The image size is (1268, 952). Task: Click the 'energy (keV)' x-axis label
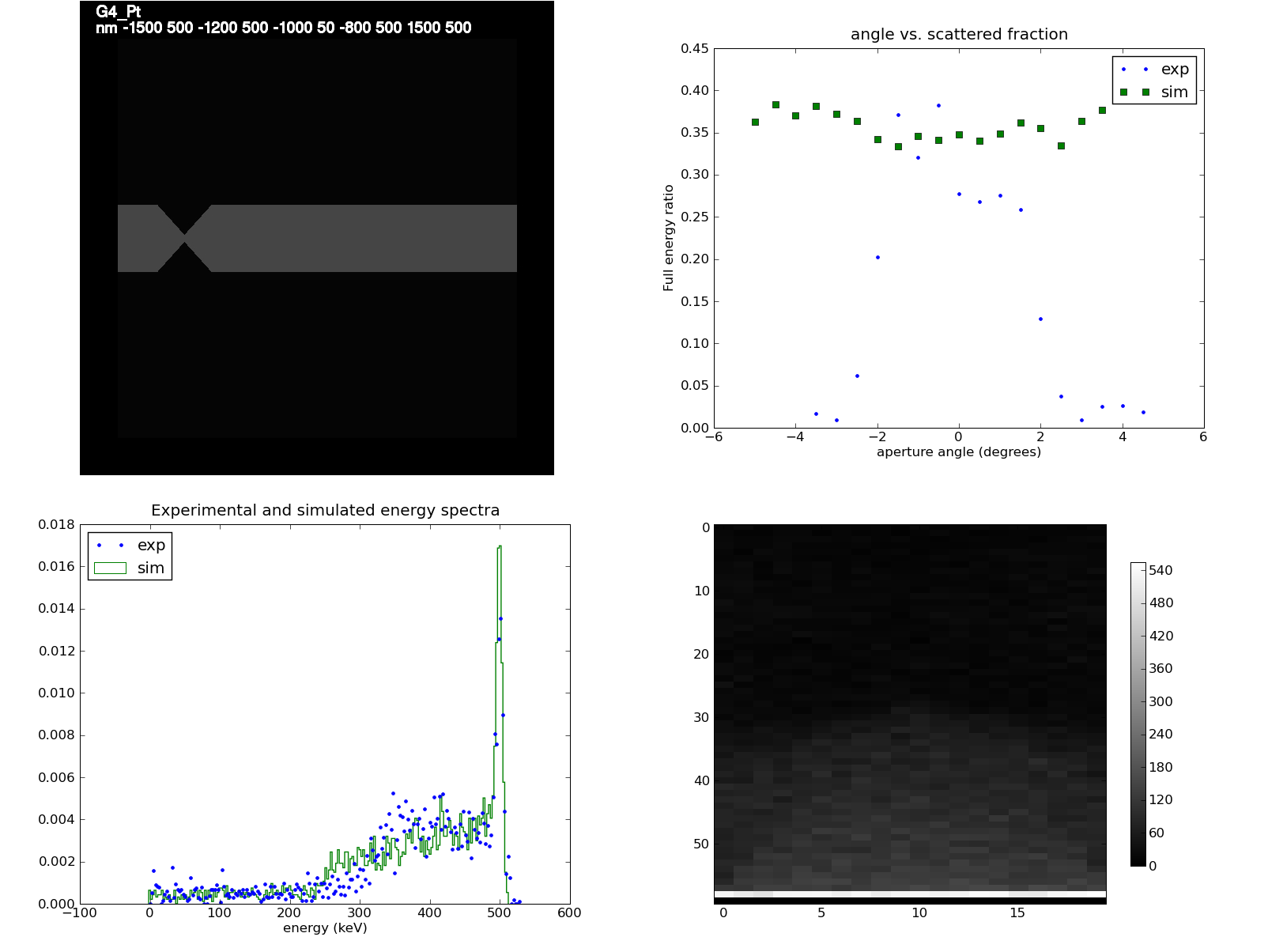point(325,927)
